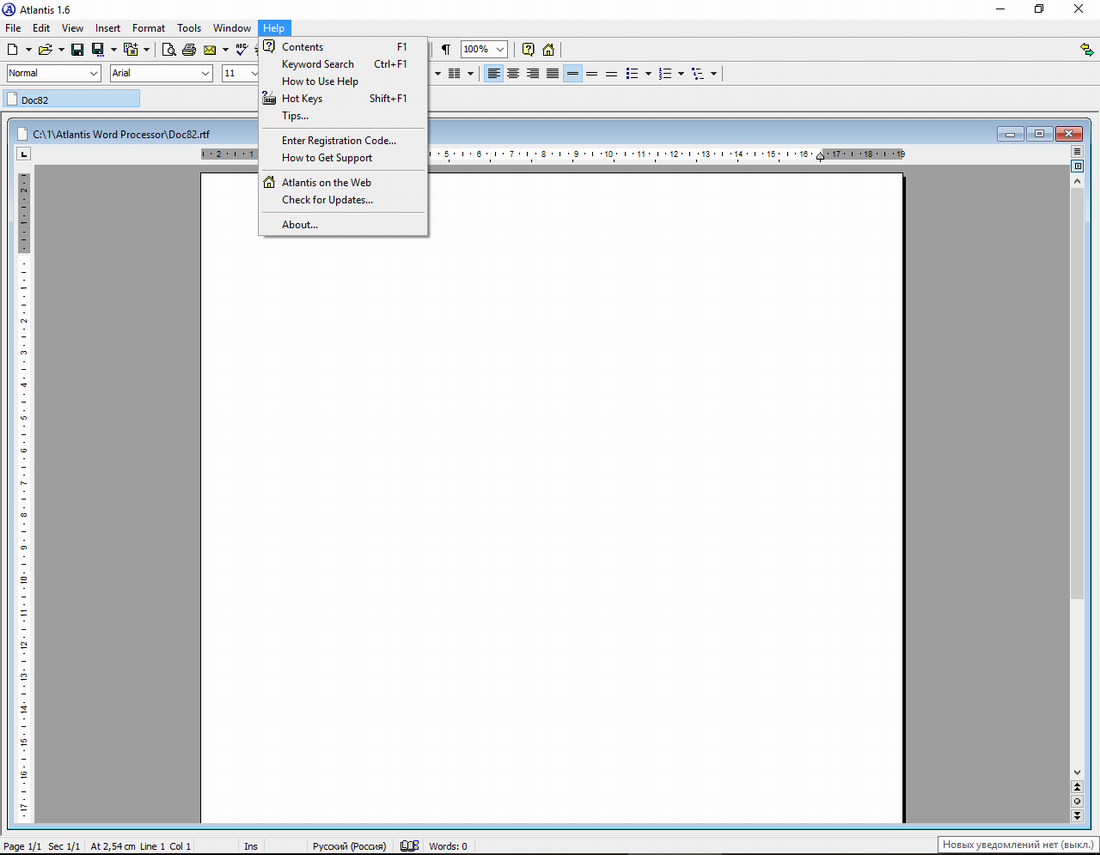The width and height of the screenshot is (1100, 855).
Task: Choose Check for Updates... entry
Action: pyautogui.click(x=343, y=200)
